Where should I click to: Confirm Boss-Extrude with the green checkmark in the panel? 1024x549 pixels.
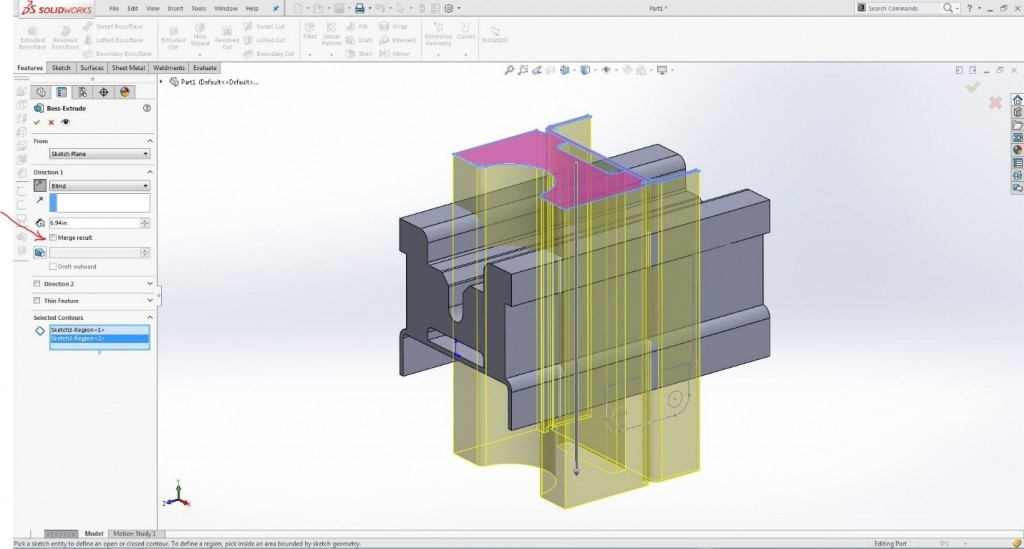pos(37,122)
